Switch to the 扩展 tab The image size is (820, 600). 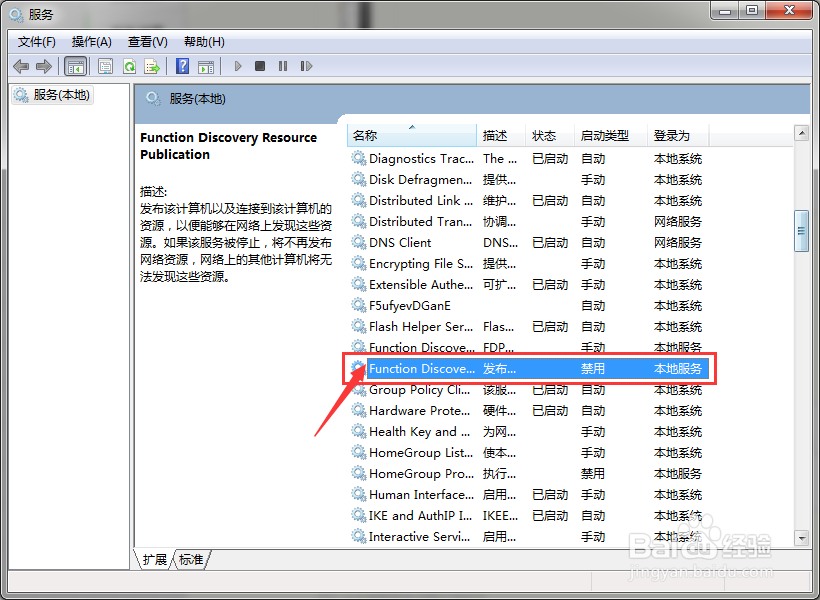coord(154,560)
